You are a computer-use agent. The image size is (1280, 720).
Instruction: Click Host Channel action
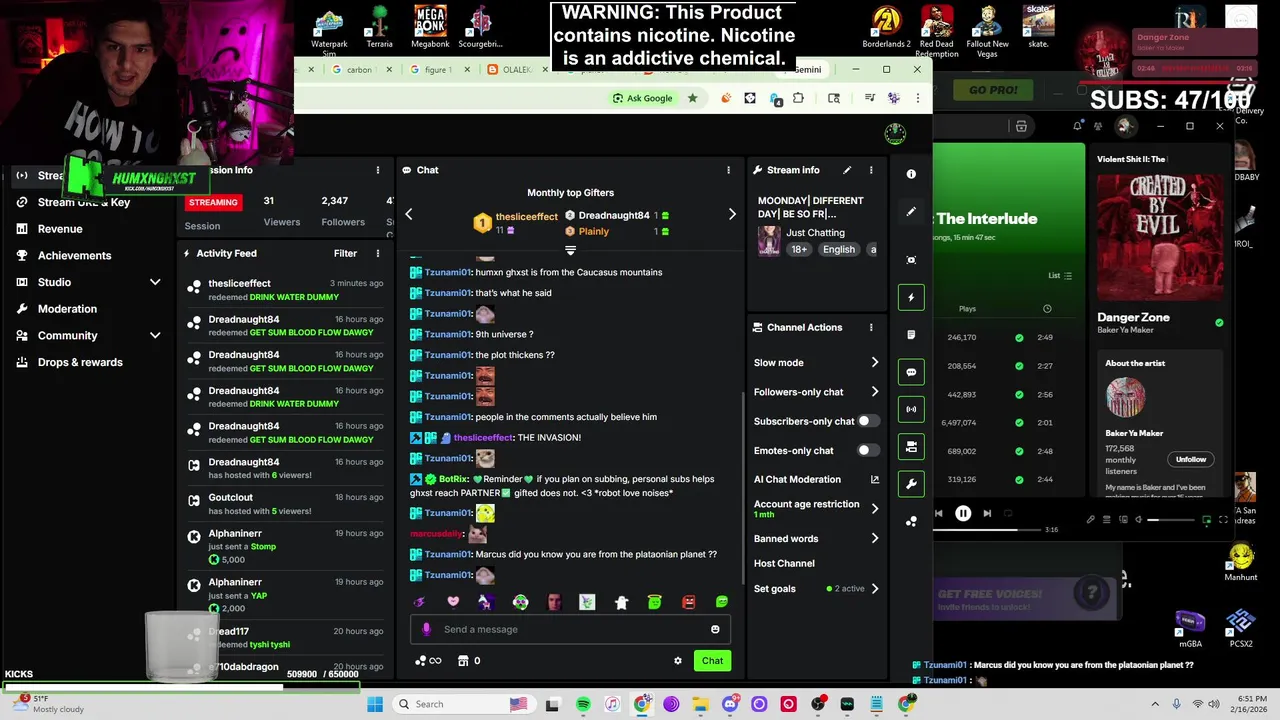[784, 563]
